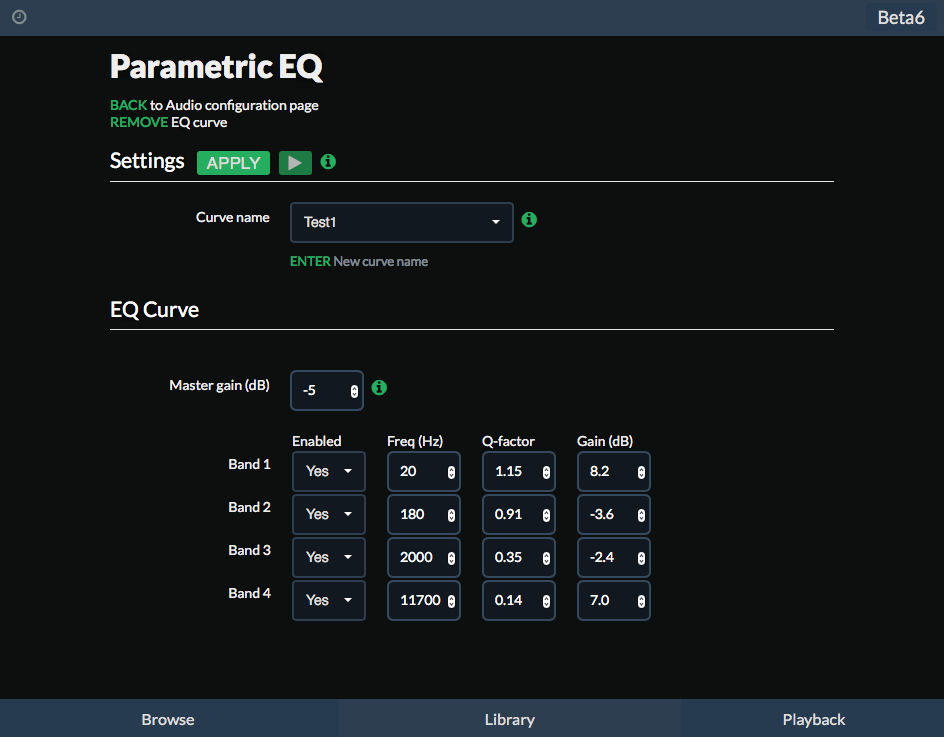The image size is (944, 737).
Task: Click Band 2 Q-factor field showing 0.91
Action: (519, 514)
